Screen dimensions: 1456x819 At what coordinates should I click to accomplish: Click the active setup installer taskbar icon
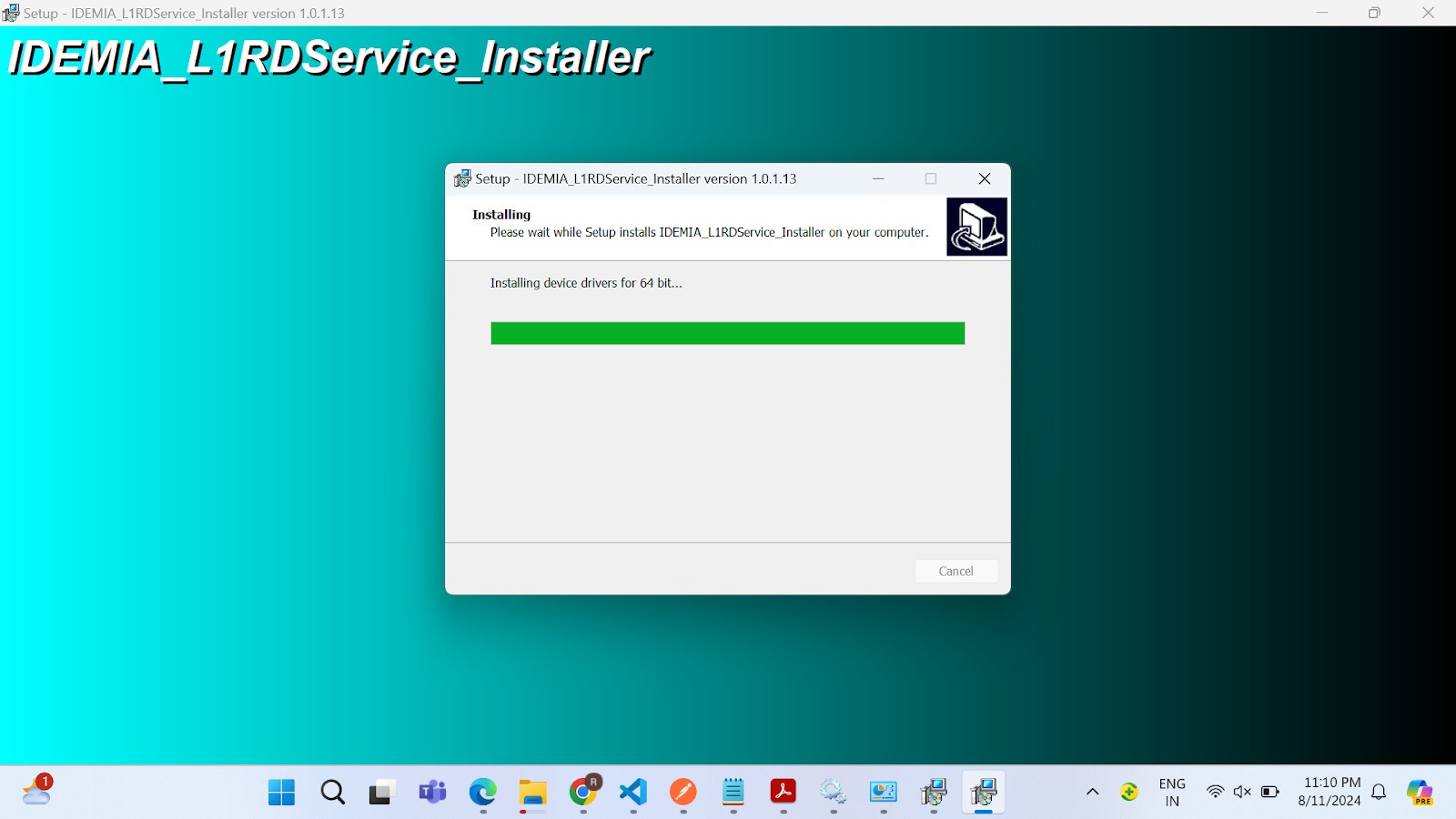(x=984, y=793)
